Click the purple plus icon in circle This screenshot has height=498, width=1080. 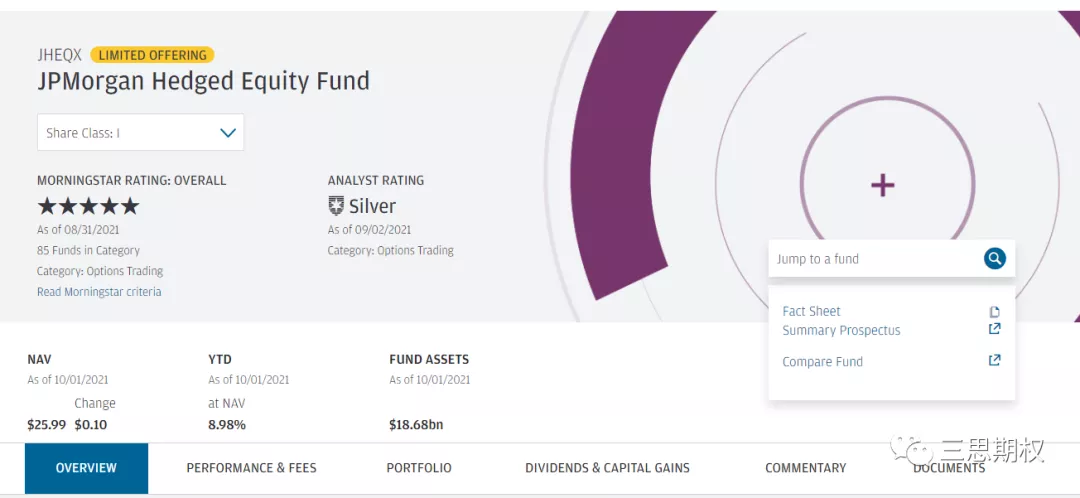[x=882, y=185]
